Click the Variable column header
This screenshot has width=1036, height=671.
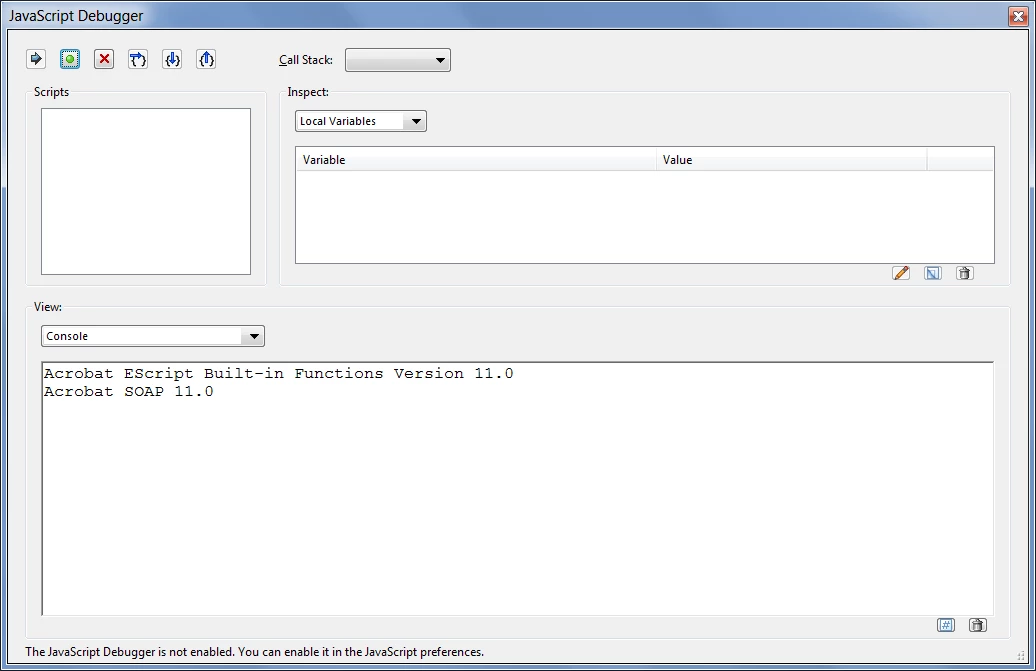(476, 160)
